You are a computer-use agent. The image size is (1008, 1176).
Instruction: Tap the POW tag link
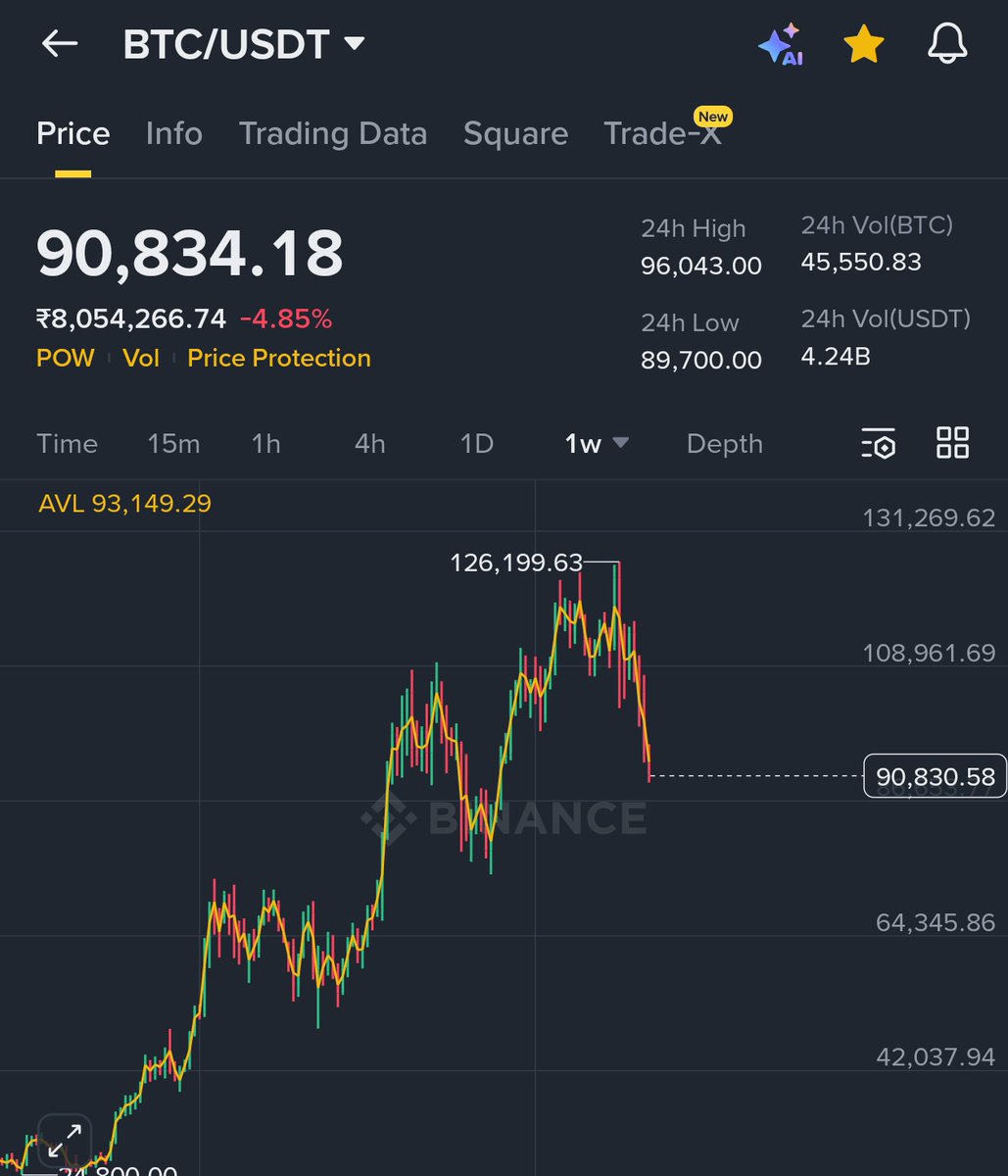pos(65,359)
